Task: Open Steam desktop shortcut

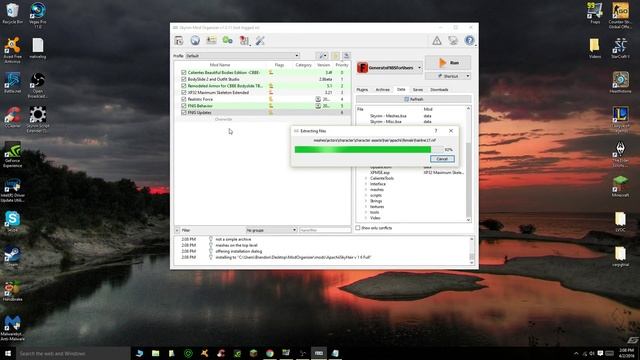Action: [12, 256]
